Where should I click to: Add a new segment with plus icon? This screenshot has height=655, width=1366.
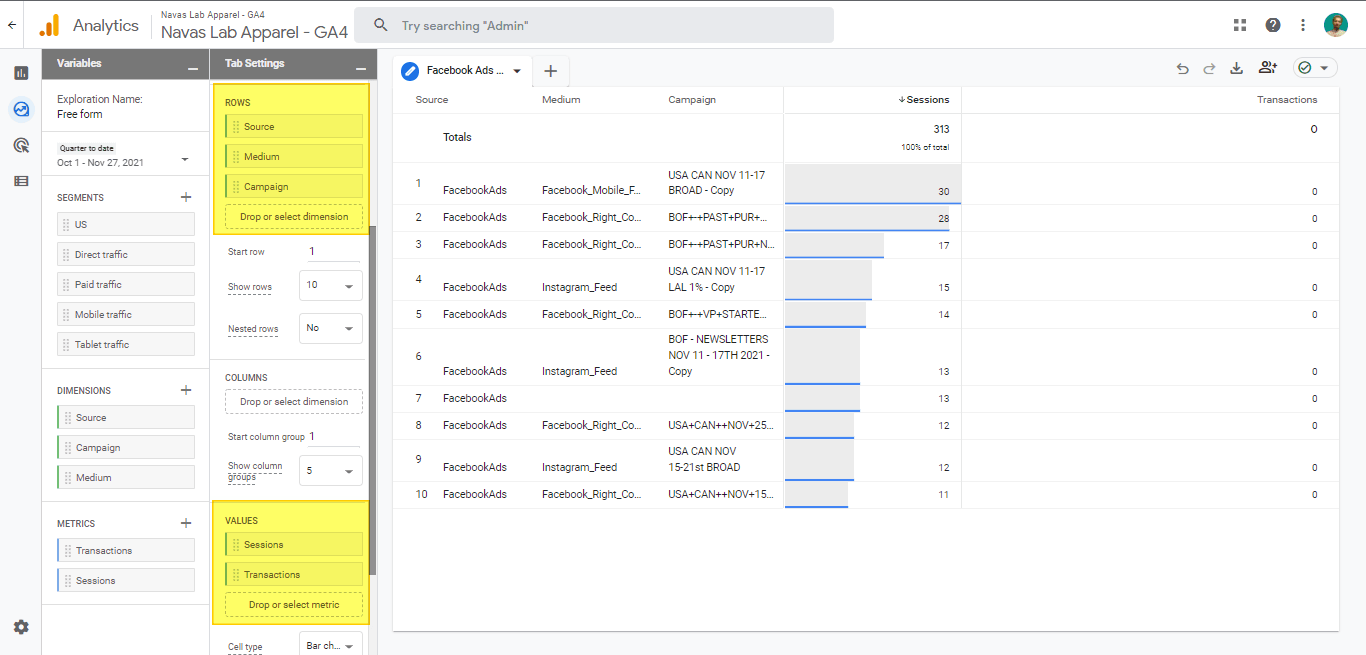(186, 197)
